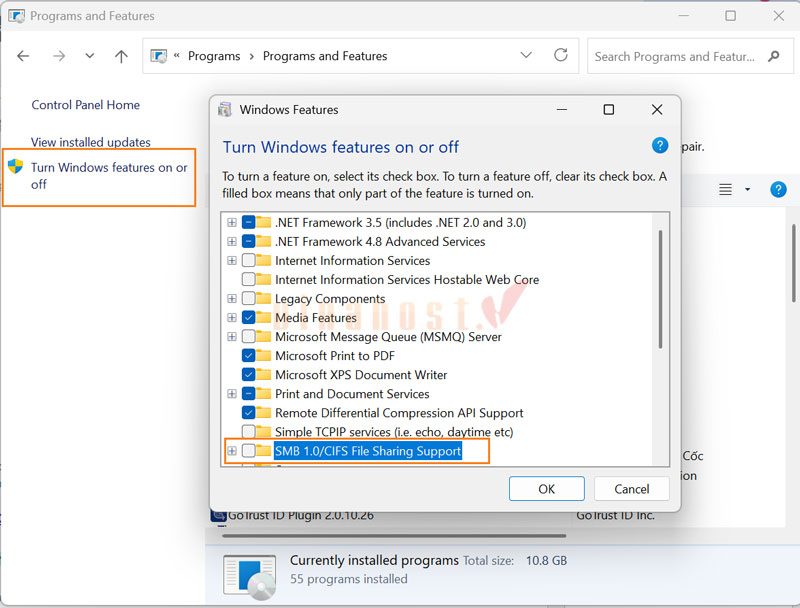Check Microsoft Message Queue (MSMQ) Server checkbox
Viewport: 800px width, 608px height.
click(248, 337)
